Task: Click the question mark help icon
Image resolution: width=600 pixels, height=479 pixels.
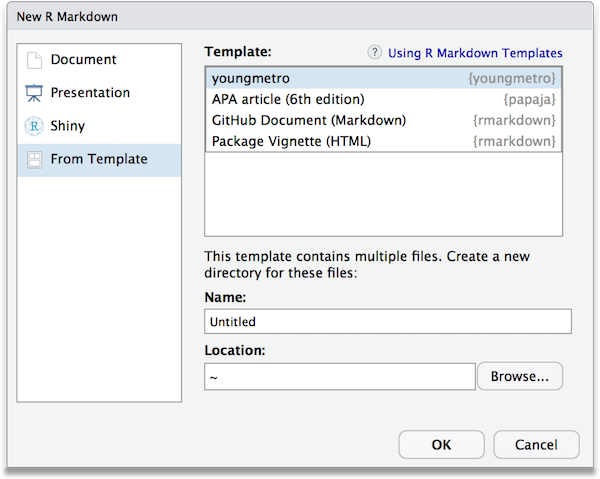Action: tap(375, 53)
